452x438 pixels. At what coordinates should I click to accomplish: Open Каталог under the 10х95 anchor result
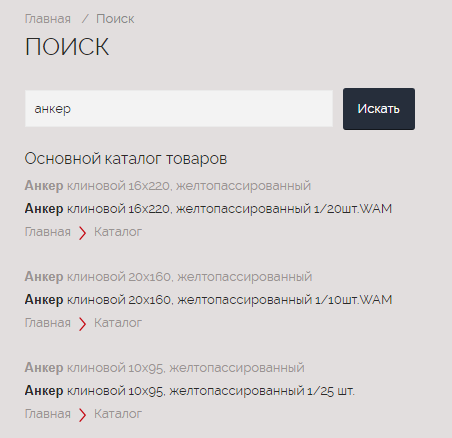(118, 414)
